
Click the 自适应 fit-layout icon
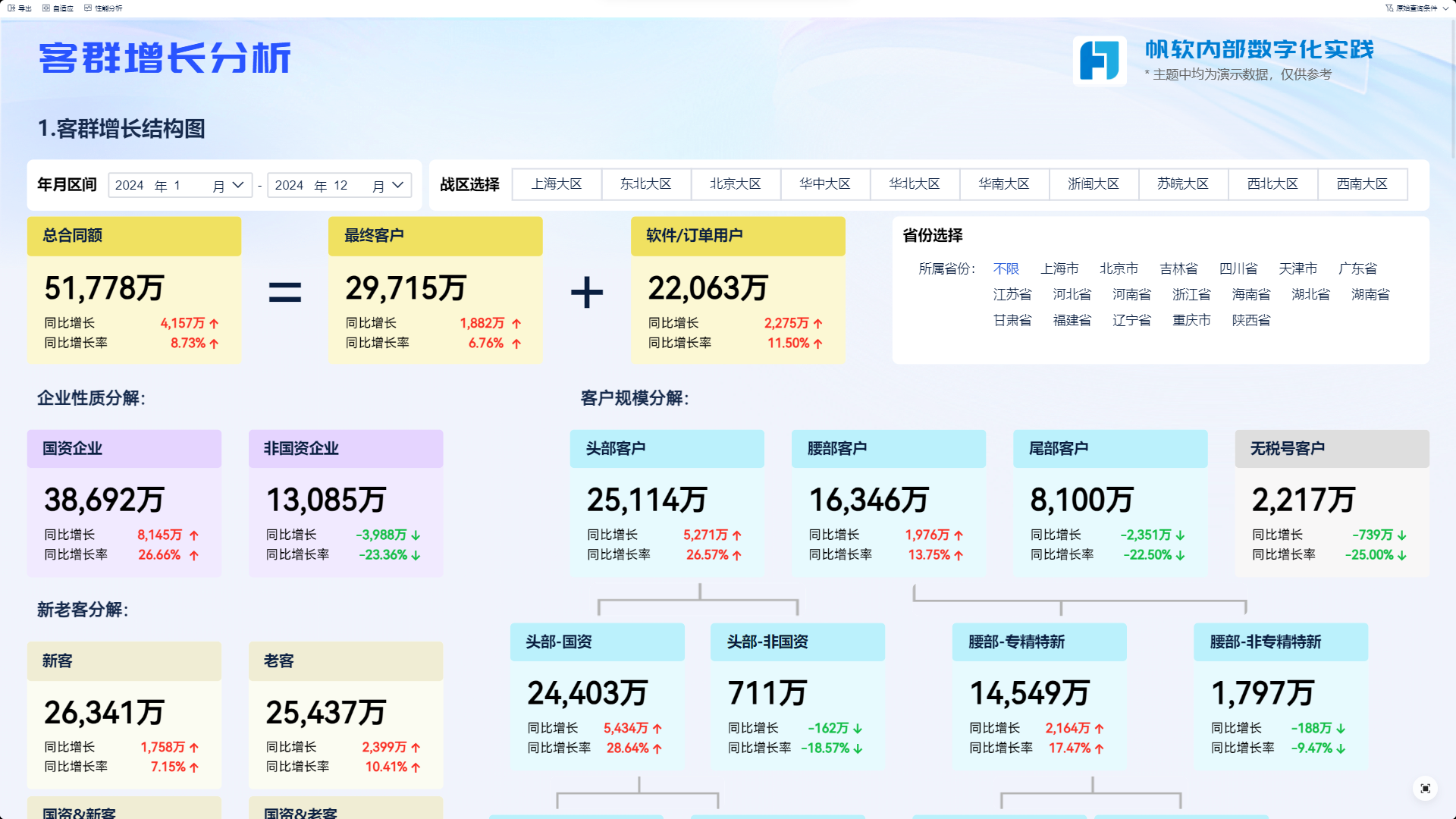(x=46, y=8)
